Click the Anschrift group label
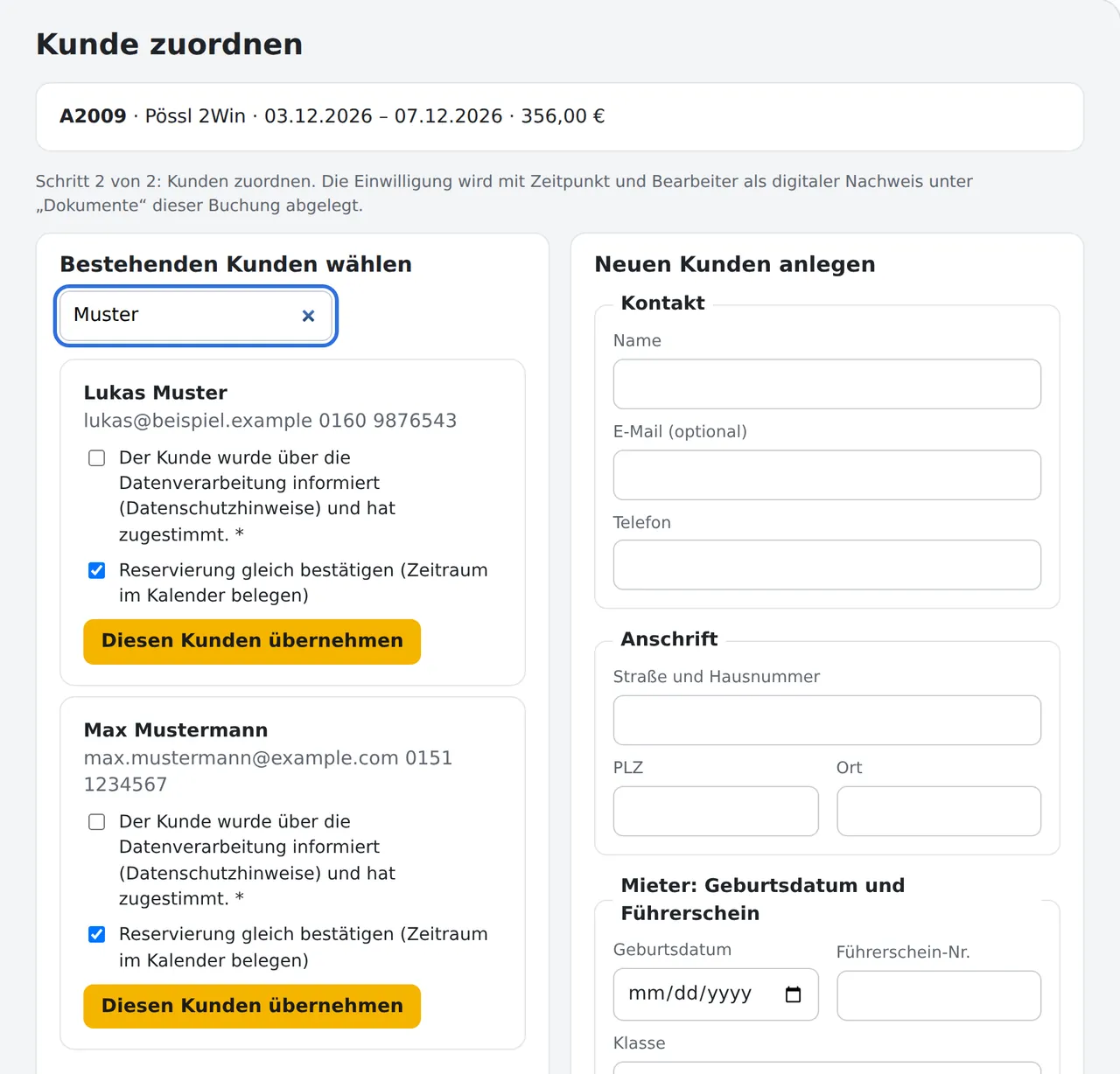 coord(669,639)
